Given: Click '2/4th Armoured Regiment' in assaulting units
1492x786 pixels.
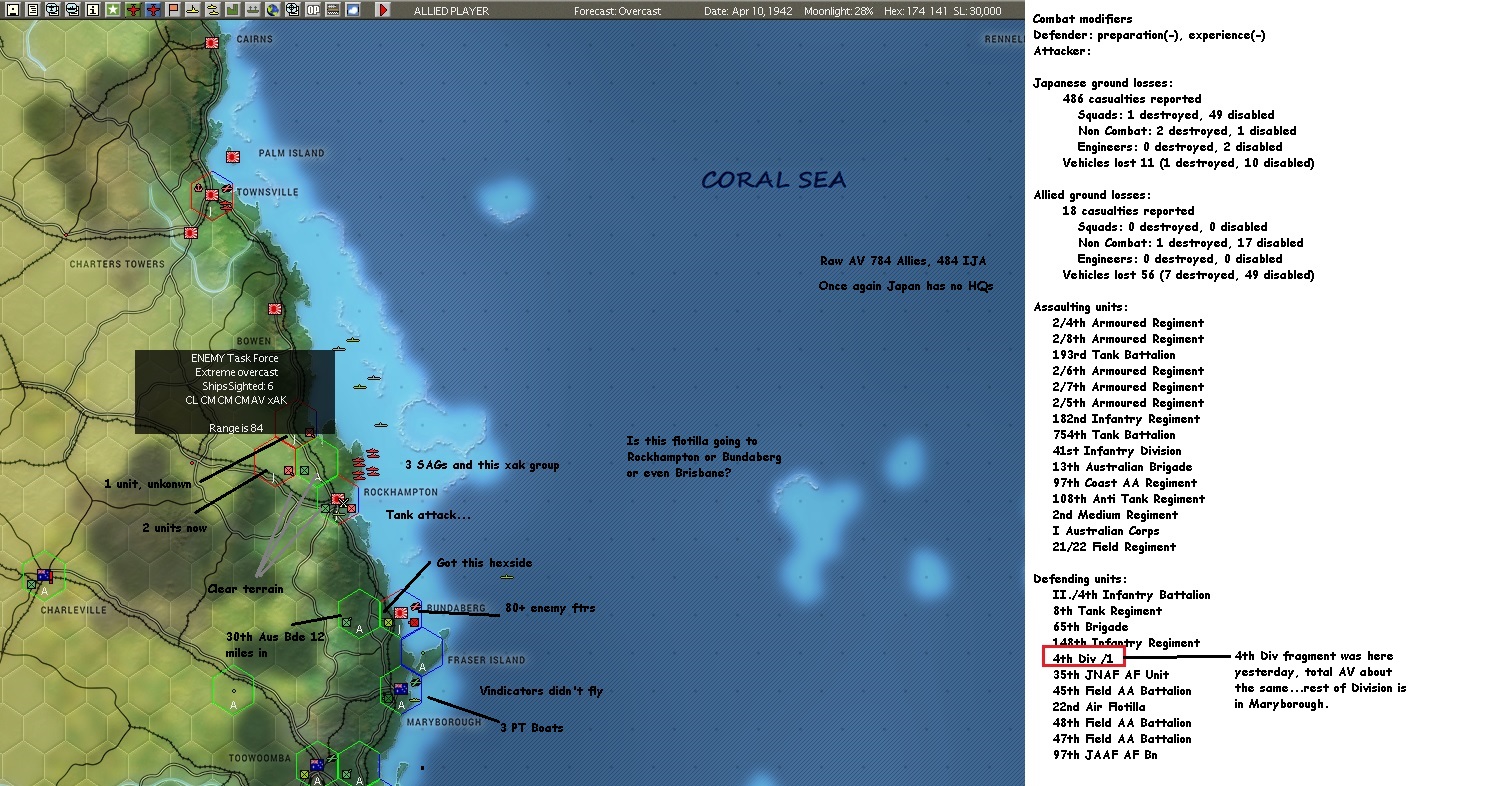Looking at the screenshot, I should (1128, 323).
